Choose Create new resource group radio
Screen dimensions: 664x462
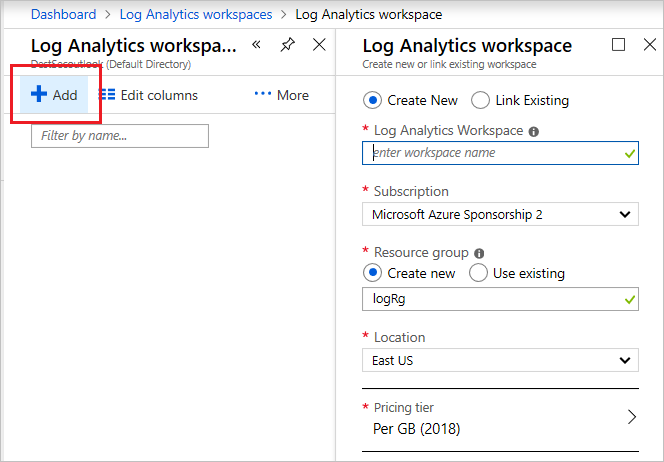click(372, 273)
